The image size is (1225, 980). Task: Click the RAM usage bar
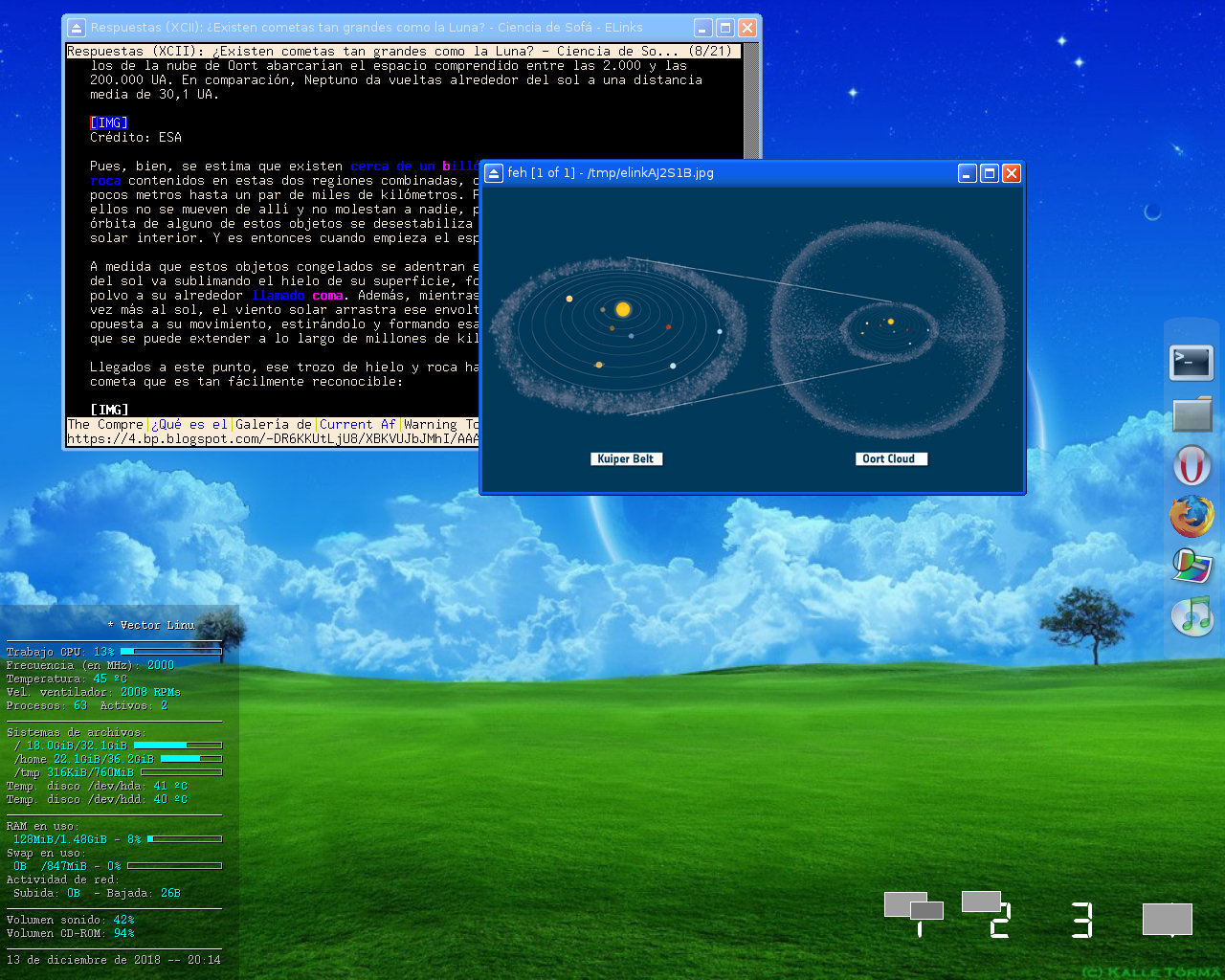click(x=185, y=839)
